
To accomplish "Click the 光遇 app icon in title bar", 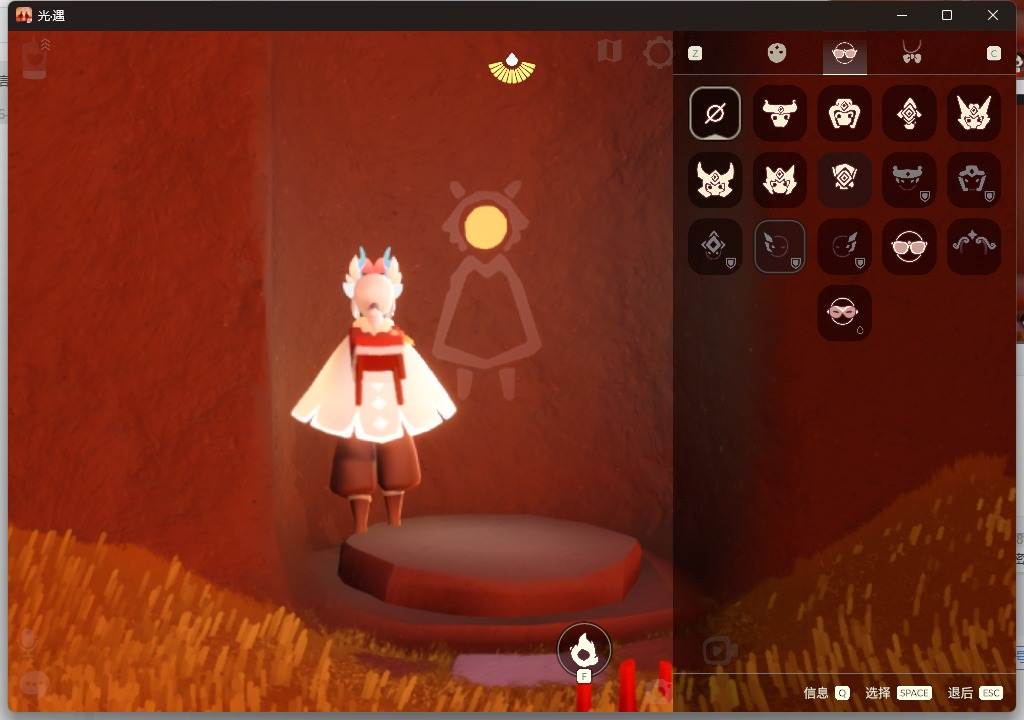I will click(24, 15).
